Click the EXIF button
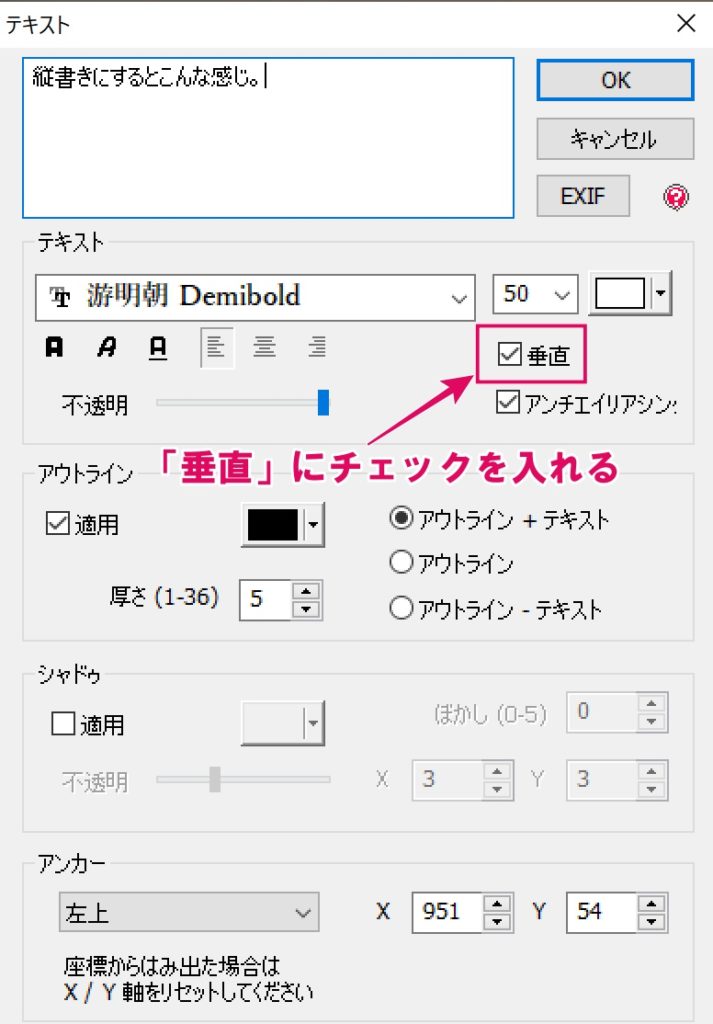The image size is (713, 1024). tap(583, 196)
